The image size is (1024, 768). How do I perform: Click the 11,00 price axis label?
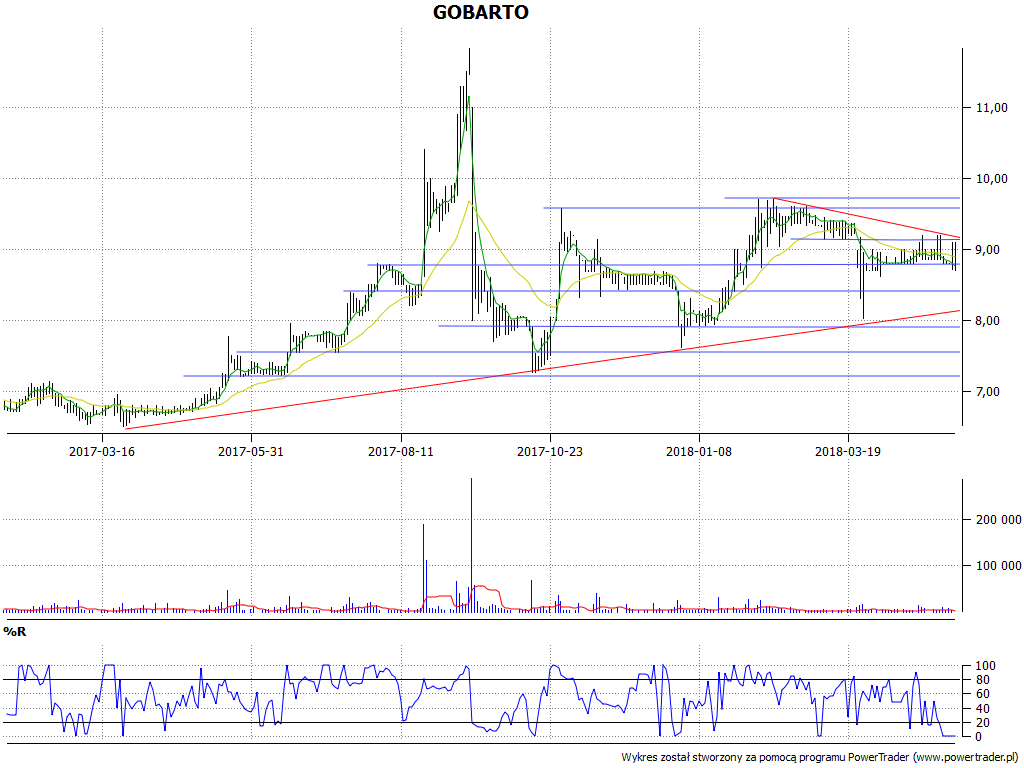pos(991,108)
